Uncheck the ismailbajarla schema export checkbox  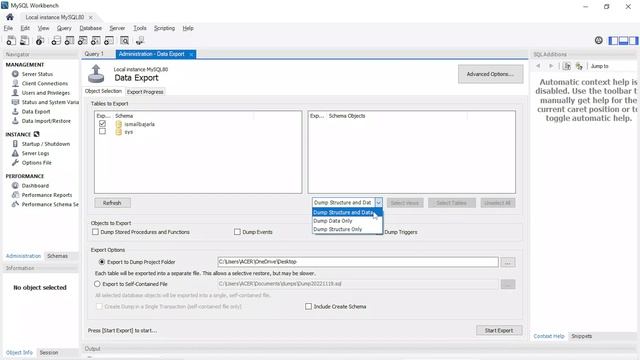click(102, 124)
